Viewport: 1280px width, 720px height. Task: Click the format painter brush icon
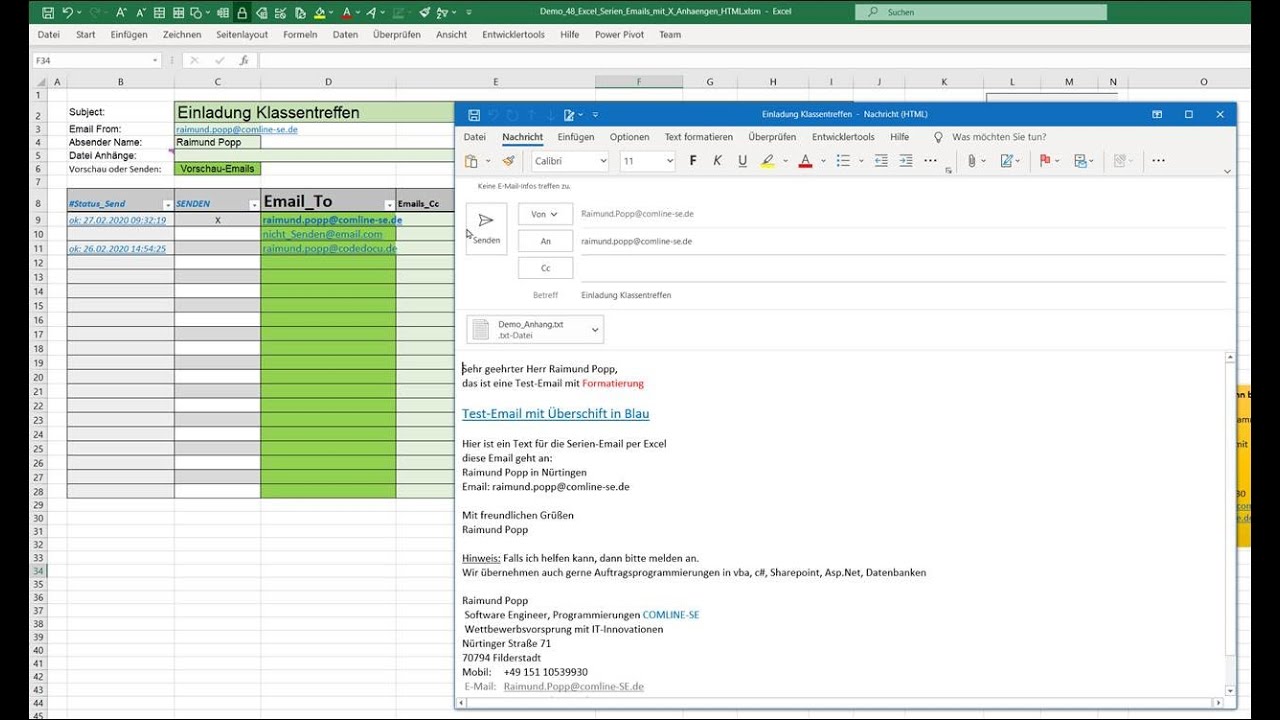508,161
